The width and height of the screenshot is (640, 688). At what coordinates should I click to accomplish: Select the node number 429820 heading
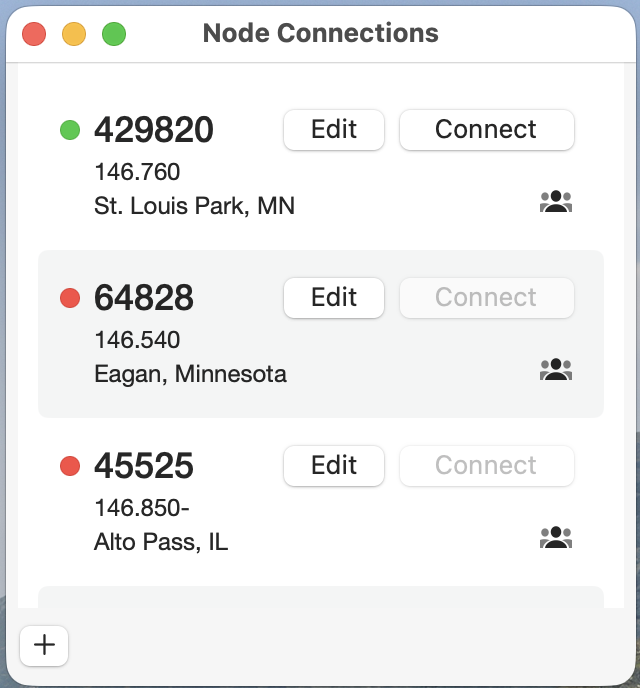(x=154, y=130)
